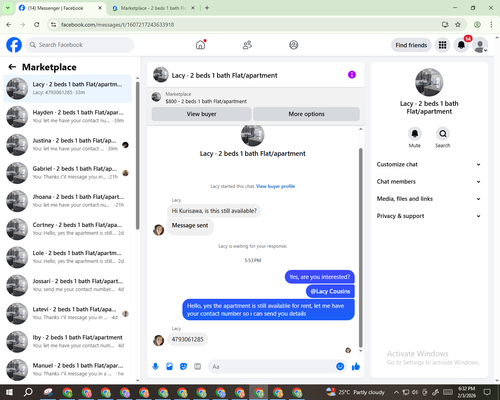Expand the Chat members section

429,182
